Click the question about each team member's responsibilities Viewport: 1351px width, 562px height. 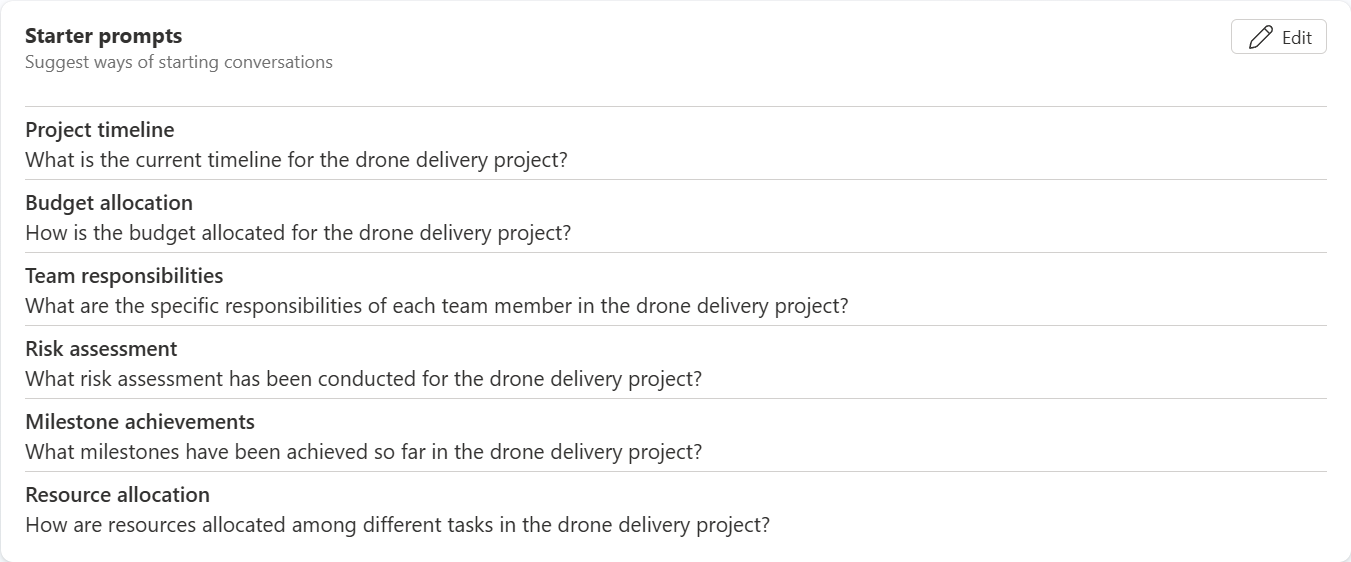tap(436, 306)
